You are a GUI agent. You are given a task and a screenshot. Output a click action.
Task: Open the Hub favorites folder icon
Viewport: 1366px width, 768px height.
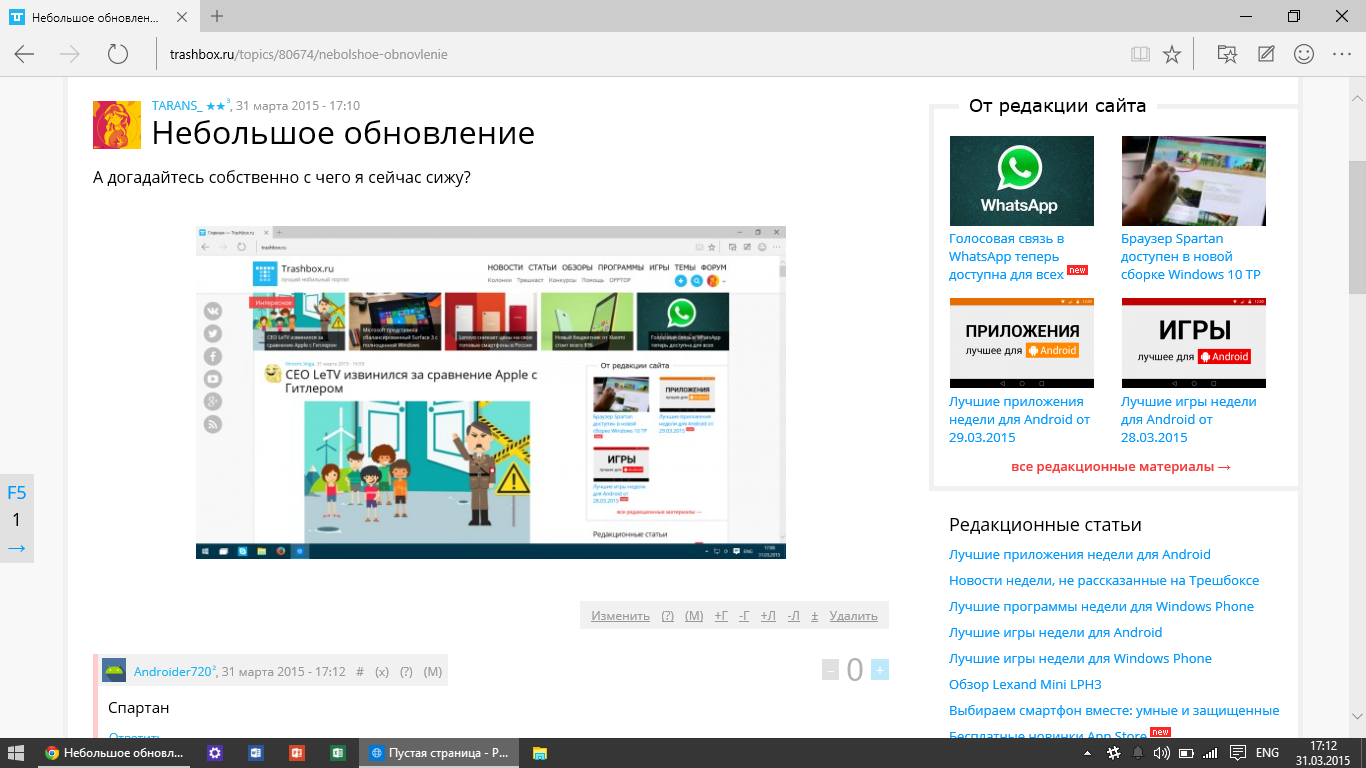1227,54
